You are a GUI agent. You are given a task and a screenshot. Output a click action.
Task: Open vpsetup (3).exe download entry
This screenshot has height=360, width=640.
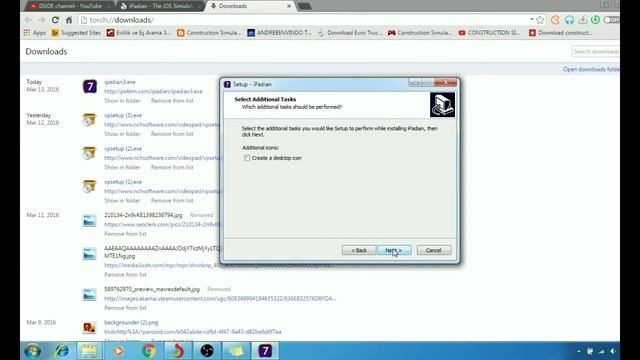point(123,116)
